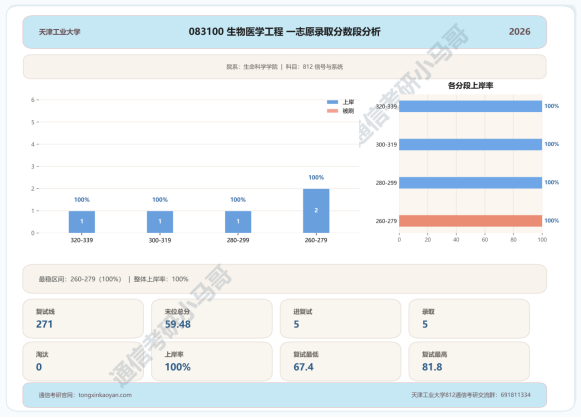
Task: Click the orange 260-279 bar in 各分段上岸率 chart
Action: click(471, 221)
